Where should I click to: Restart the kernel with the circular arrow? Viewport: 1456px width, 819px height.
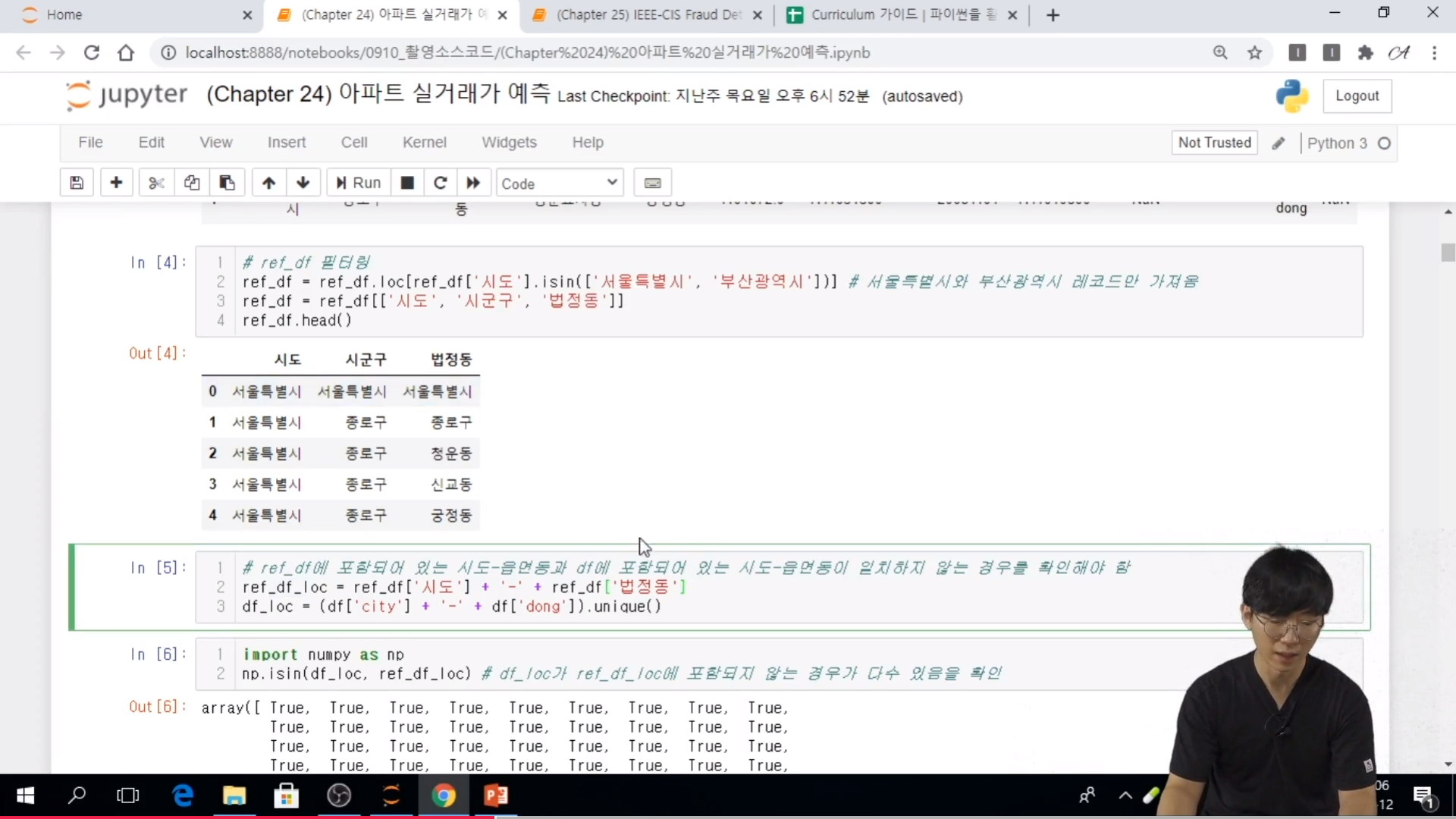440,183
